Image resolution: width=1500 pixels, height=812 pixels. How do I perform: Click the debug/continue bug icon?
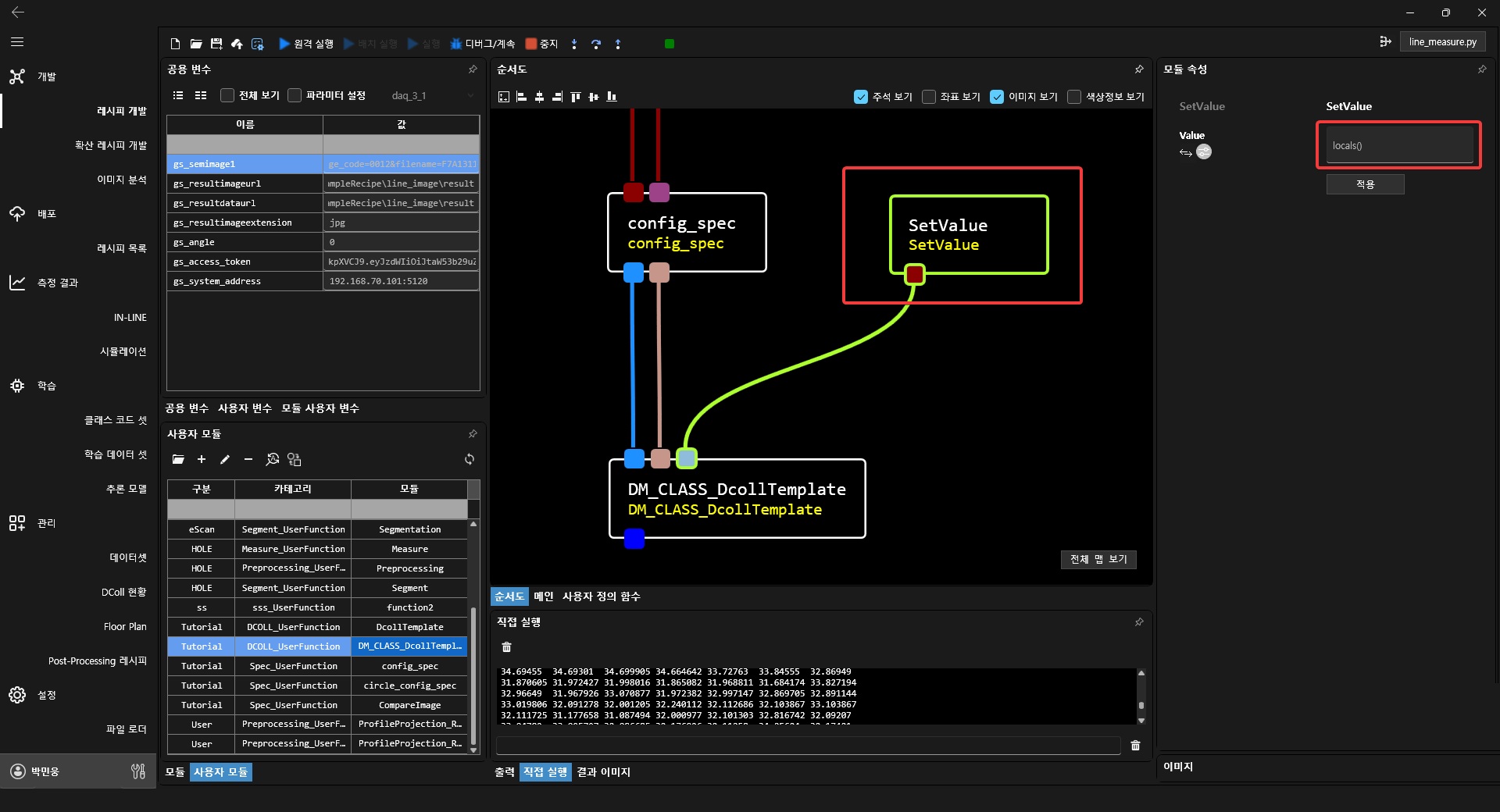pyautogui.click(x=456, y=44)
